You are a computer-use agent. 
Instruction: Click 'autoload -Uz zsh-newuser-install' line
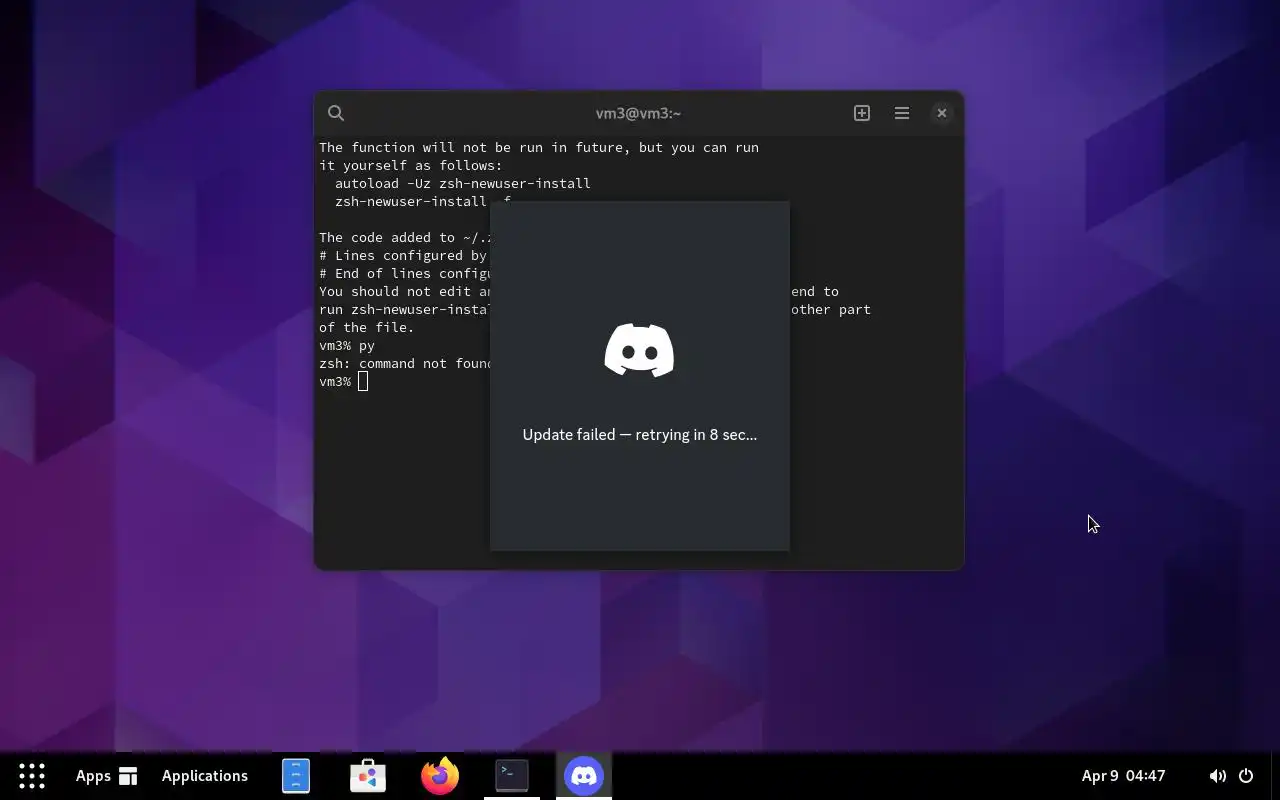pyautogui.click(x=463, y=183)
